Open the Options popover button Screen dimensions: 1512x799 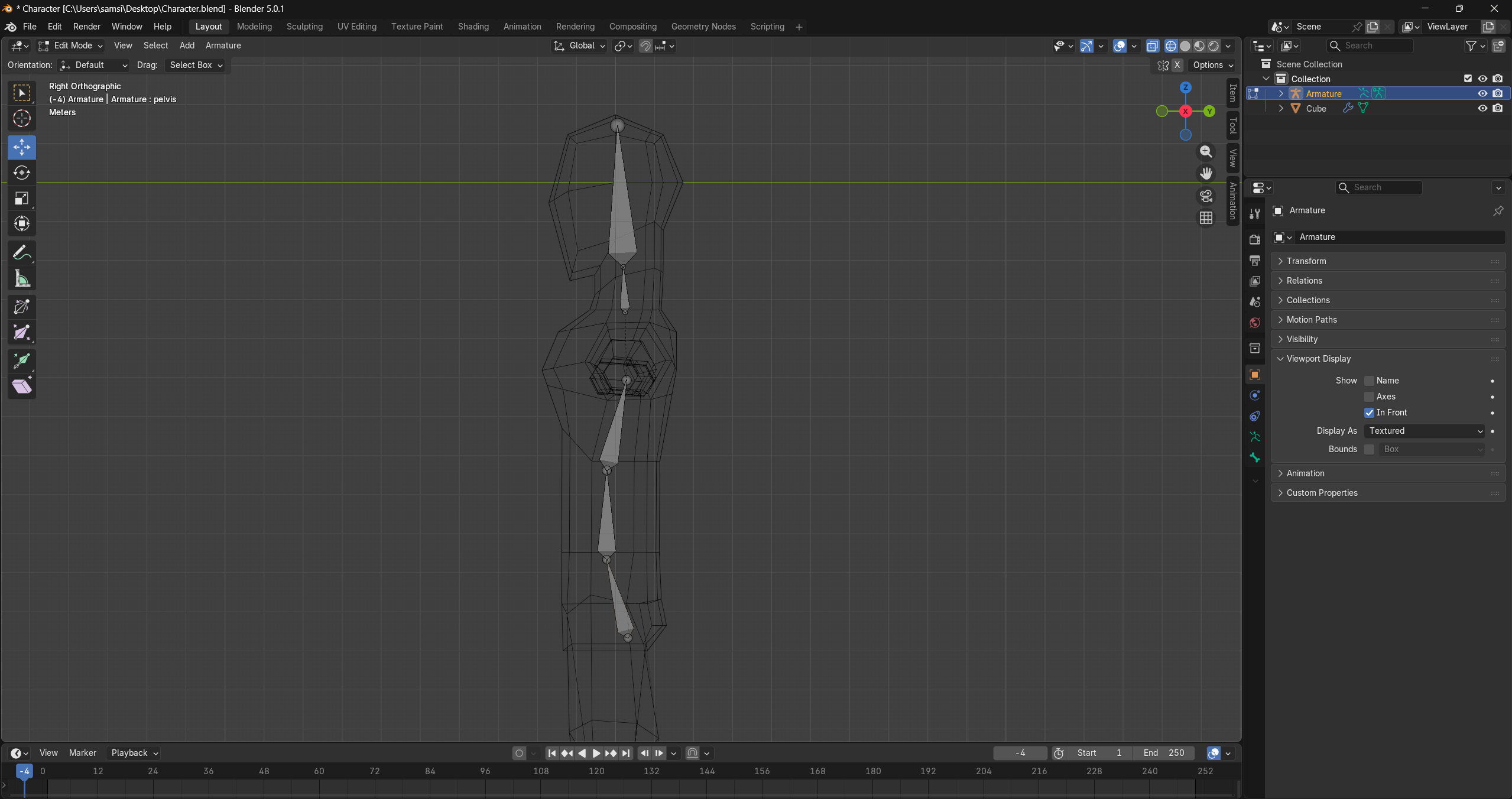(x=1213, y=65)
